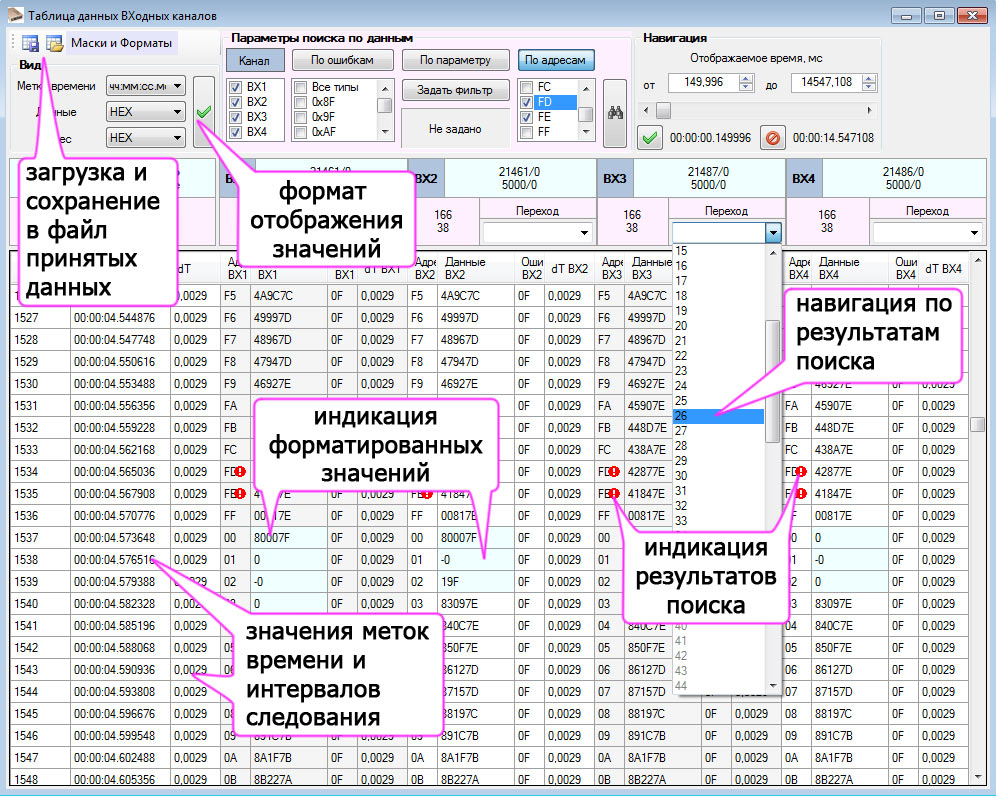Apply display format with green checkmark button
Screen dimensions: 996x796
point(204,111)
